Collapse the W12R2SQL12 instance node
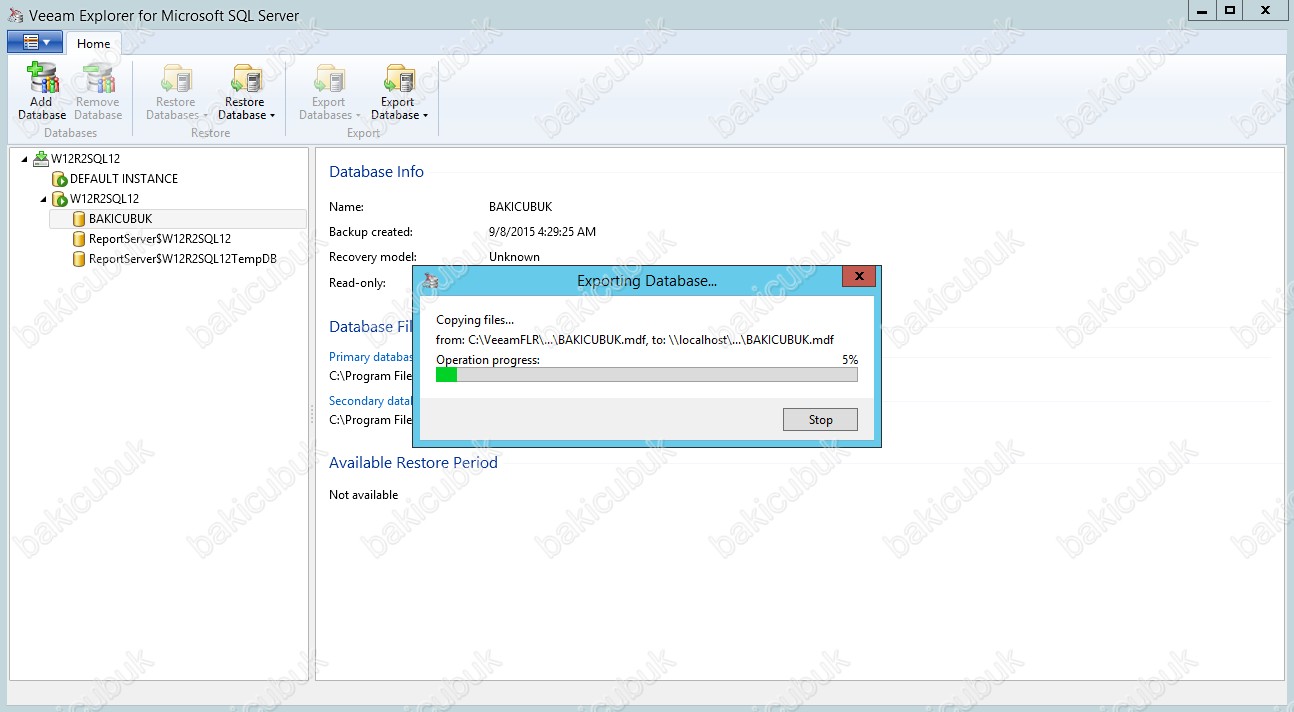1294x712 pixels. pos(43,199)
